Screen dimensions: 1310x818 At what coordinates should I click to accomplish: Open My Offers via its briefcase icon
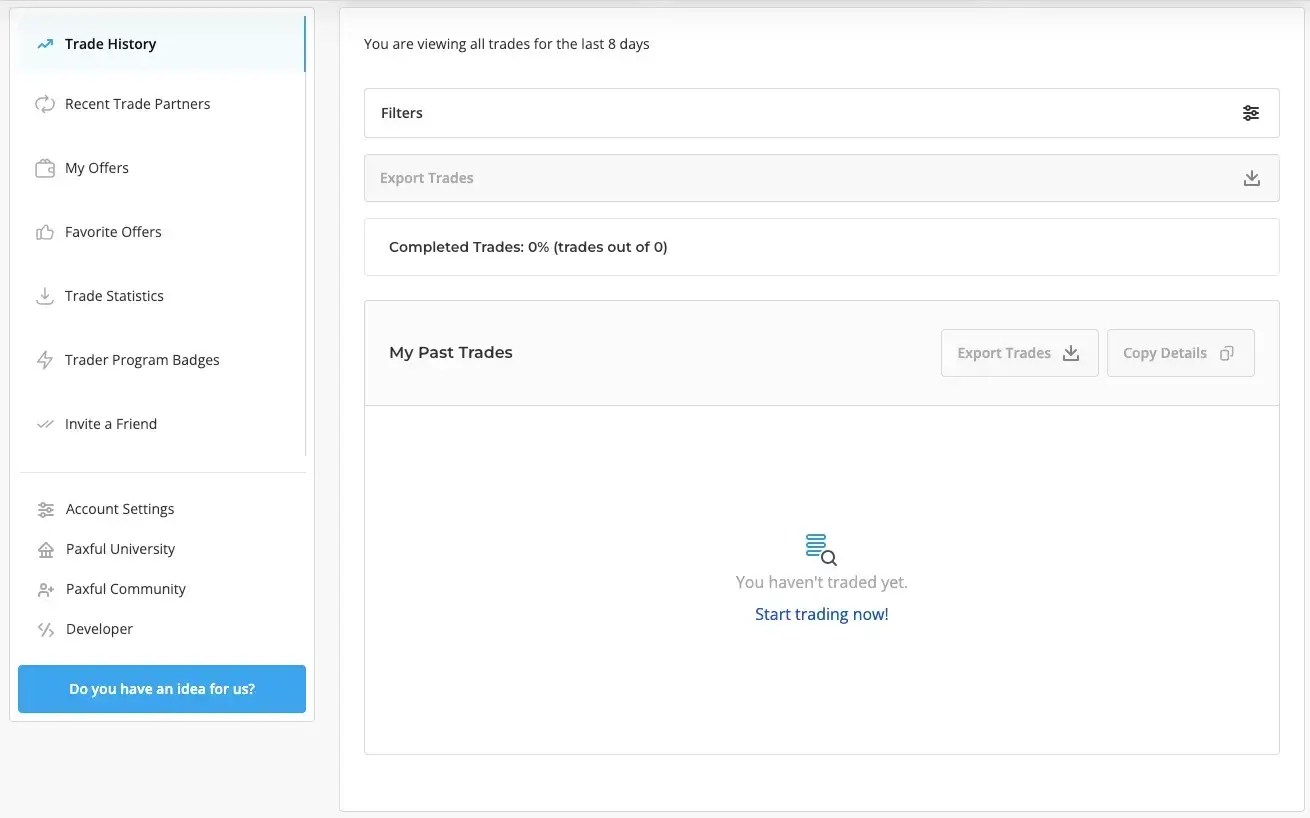click(44, 167)
